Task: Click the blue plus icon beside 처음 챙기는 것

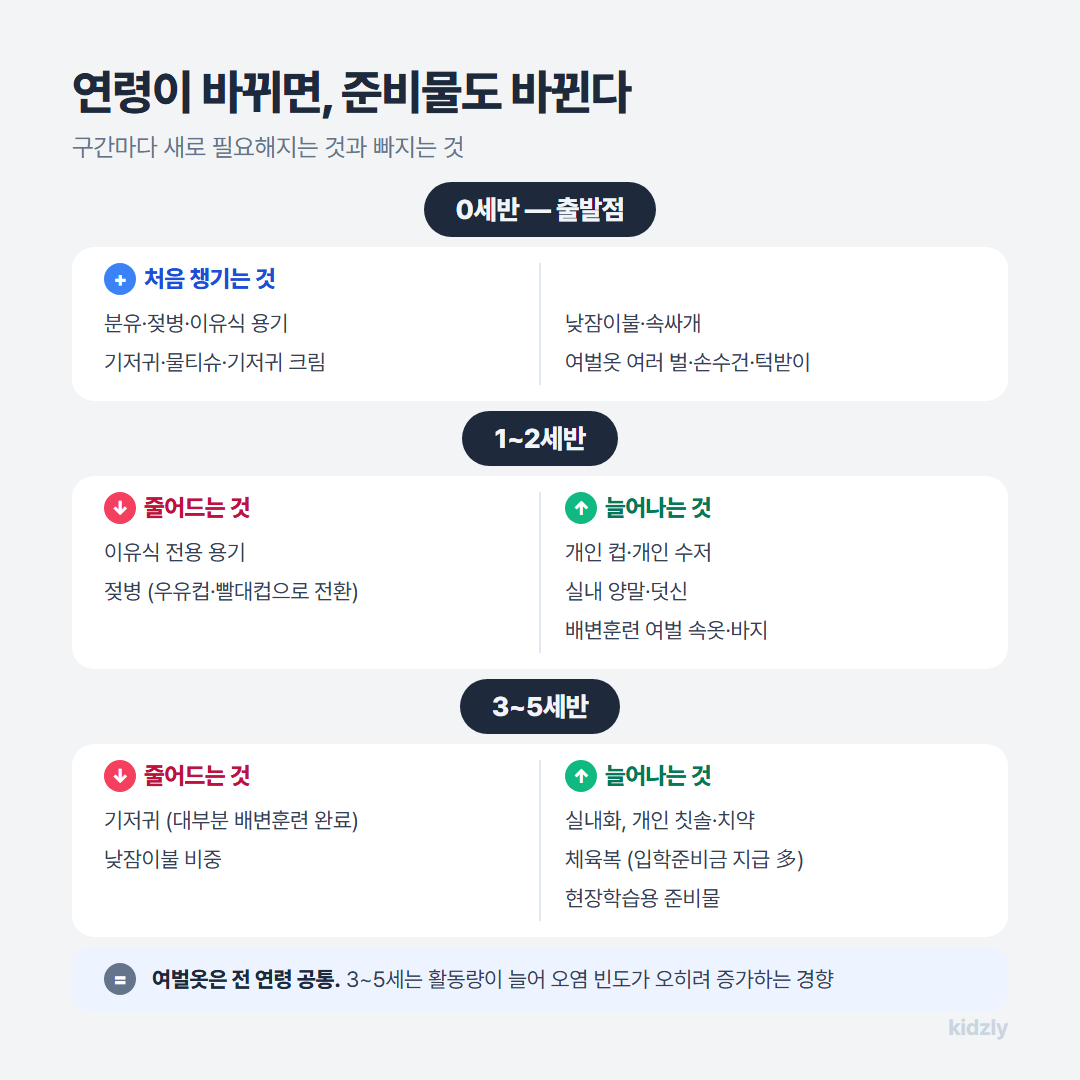Action: [x=120, y=279]
